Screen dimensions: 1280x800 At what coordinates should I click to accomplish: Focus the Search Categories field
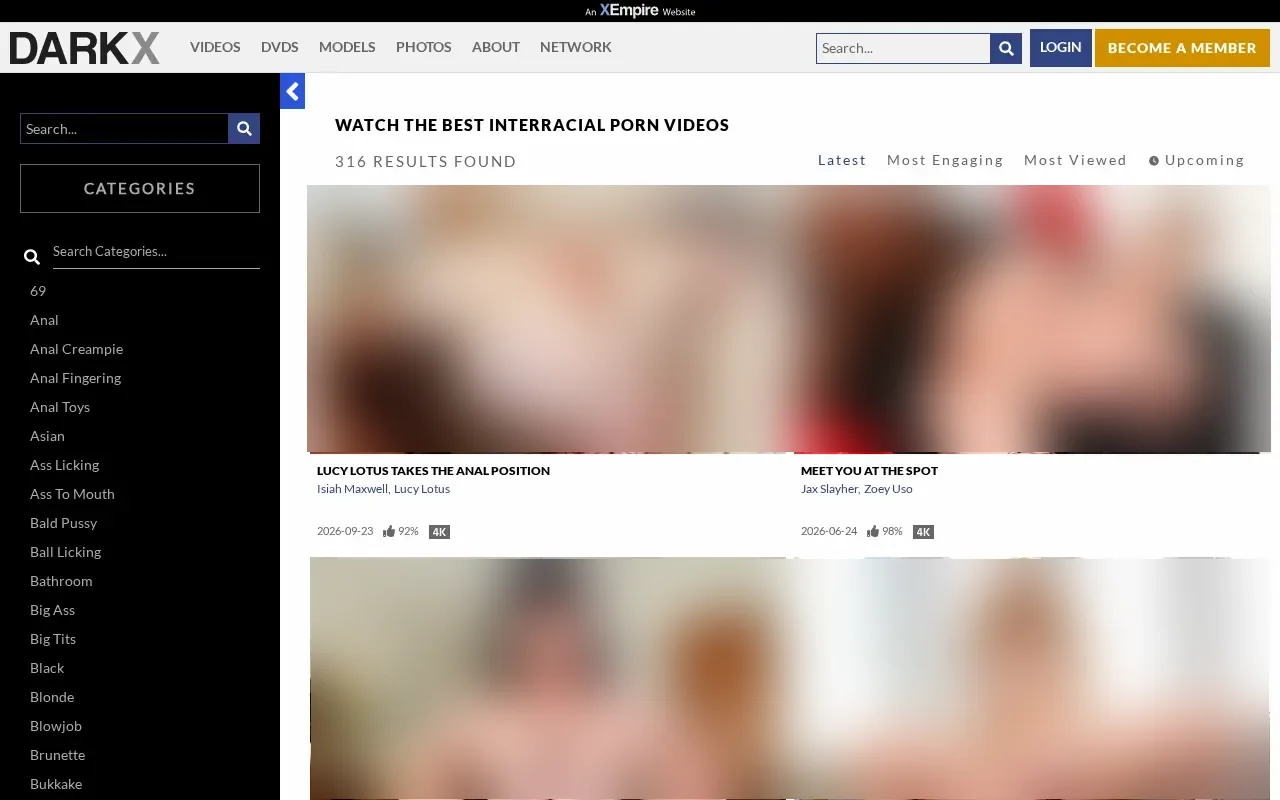(x=156, y=252)
